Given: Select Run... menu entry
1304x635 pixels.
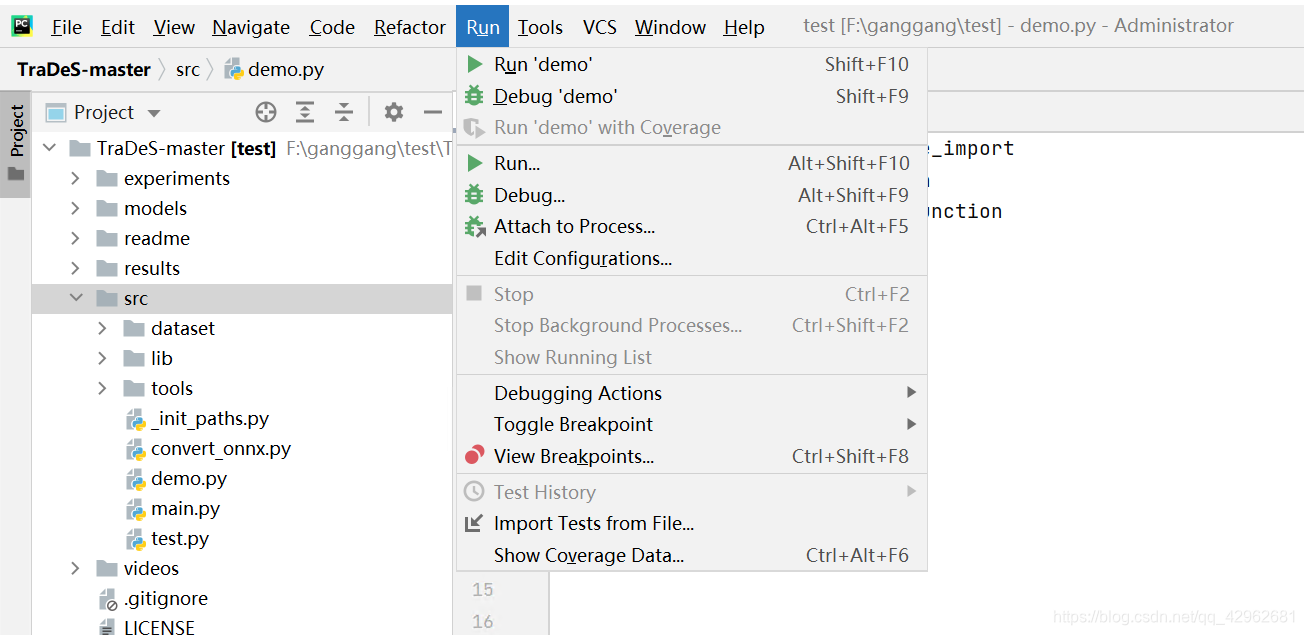Looking at the screenshot, I should 692,163.
